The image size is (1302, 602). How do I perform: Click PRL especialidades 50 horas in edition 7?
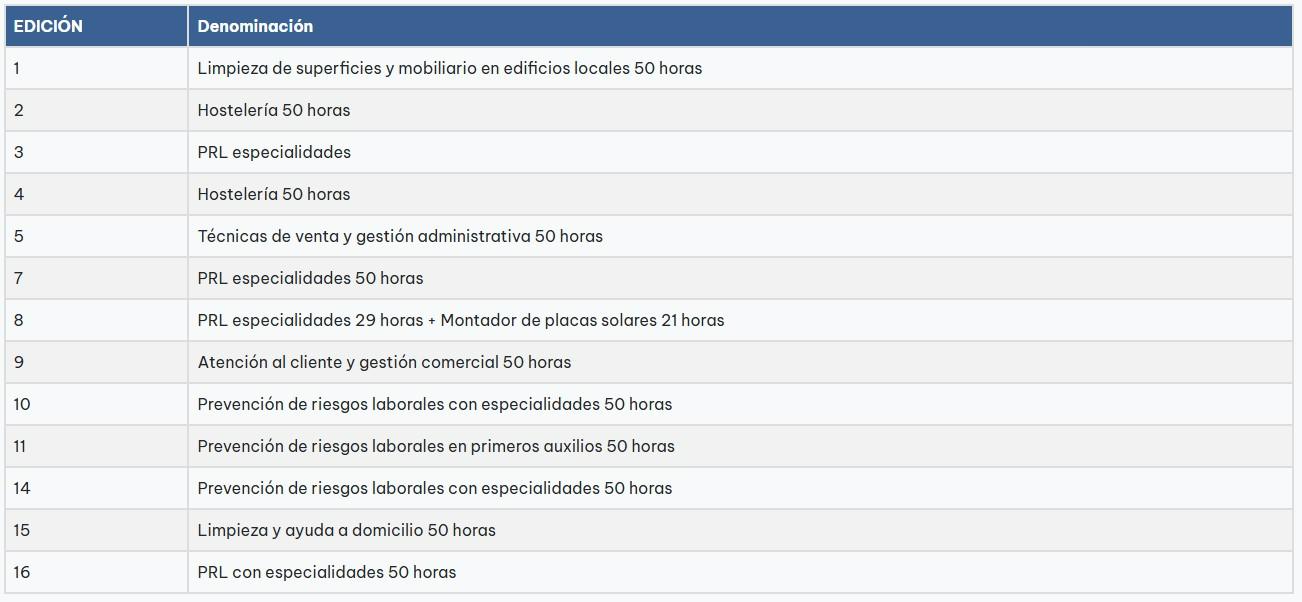tap(310, 279)
